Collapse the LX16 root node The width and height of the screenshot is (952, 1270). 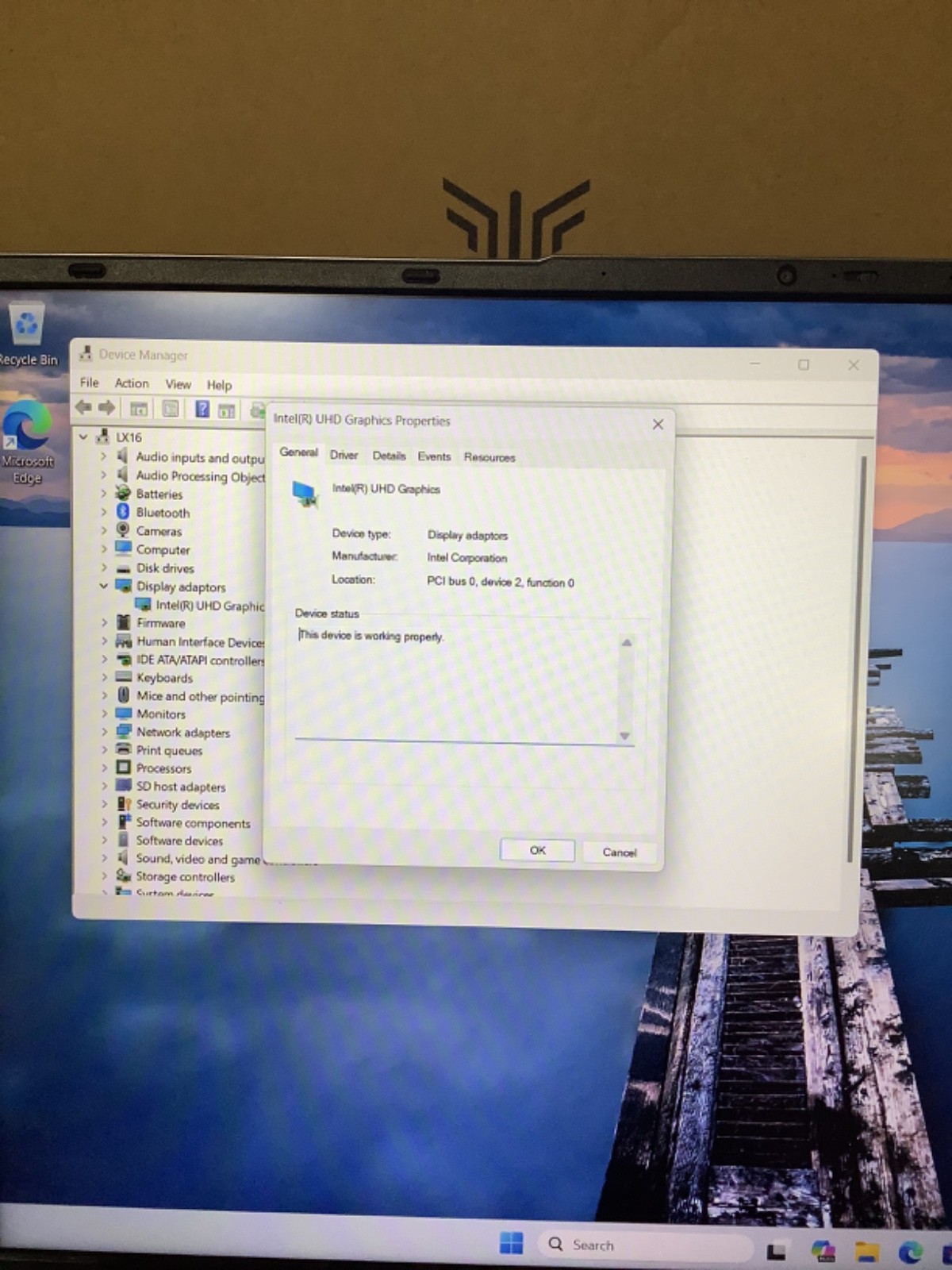(x=83, y=437)
